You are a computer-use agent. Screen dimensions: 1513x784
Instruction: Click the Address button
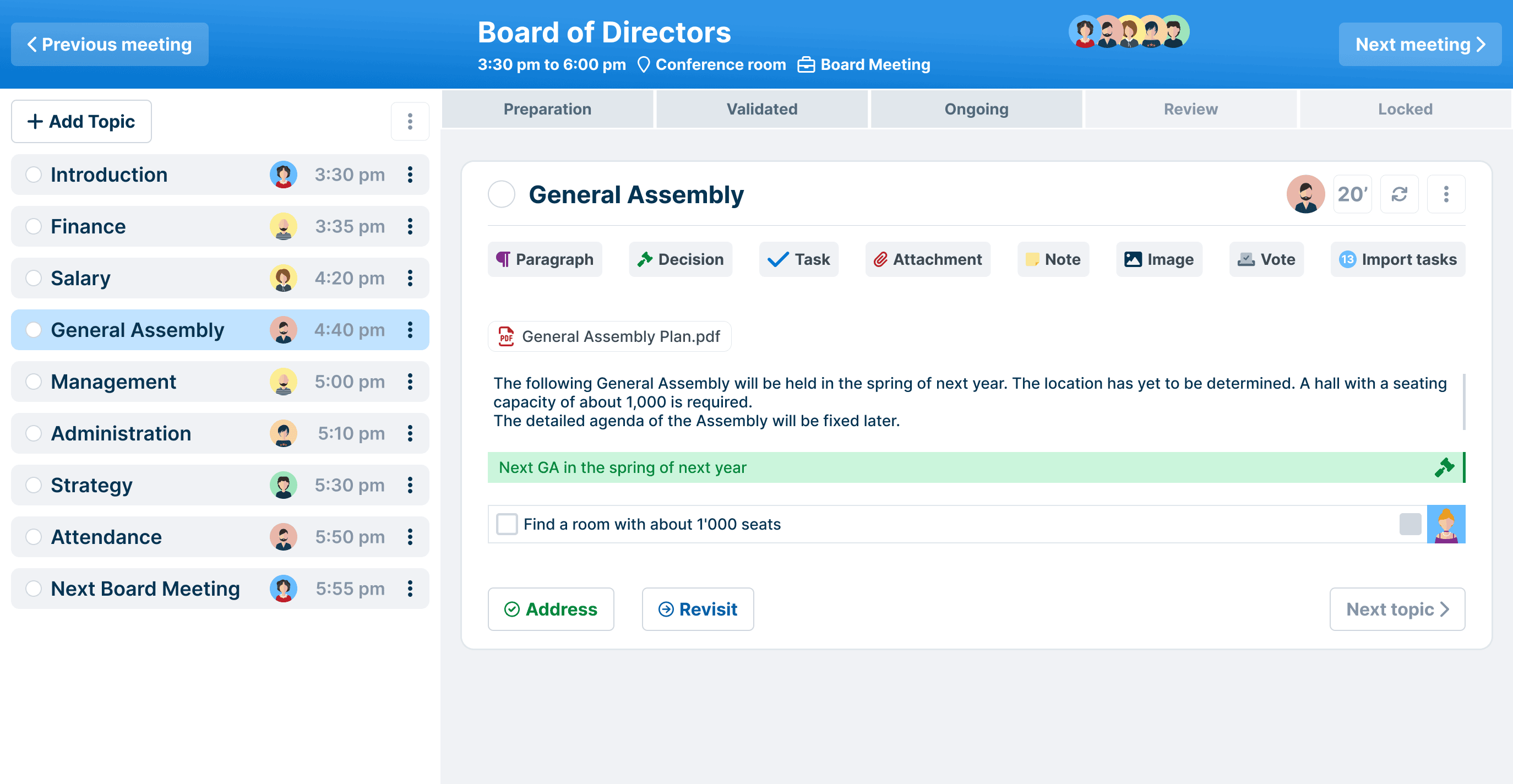coord(551,609)
